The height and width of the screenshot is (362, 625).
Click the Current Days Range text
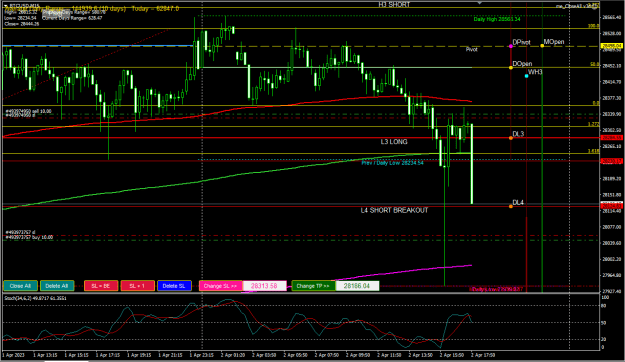tap(72, 18)
